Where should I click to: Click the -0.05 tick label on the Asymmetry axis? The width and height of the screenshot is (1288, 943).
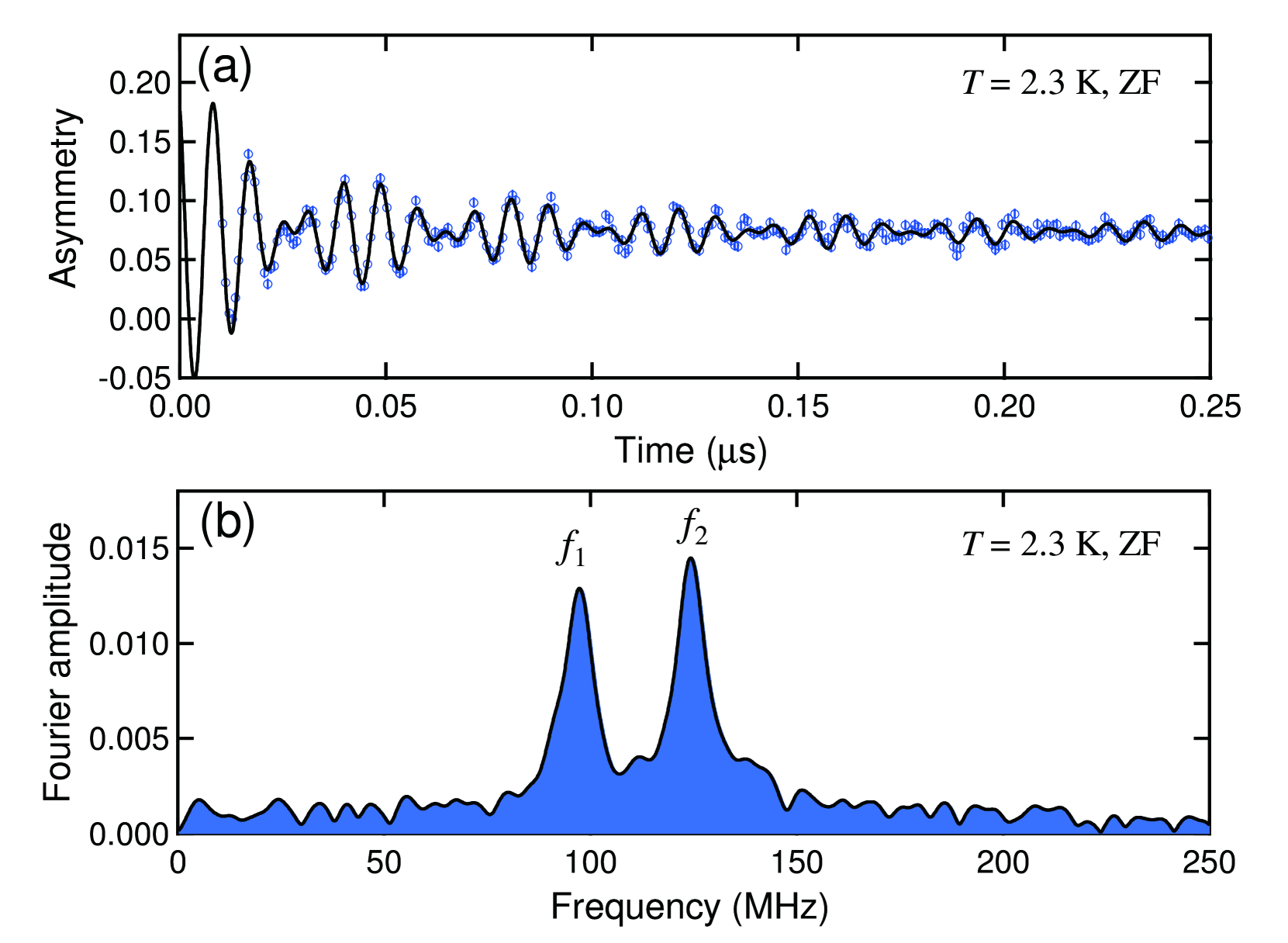pyautogui.click(x=134, y=378)
